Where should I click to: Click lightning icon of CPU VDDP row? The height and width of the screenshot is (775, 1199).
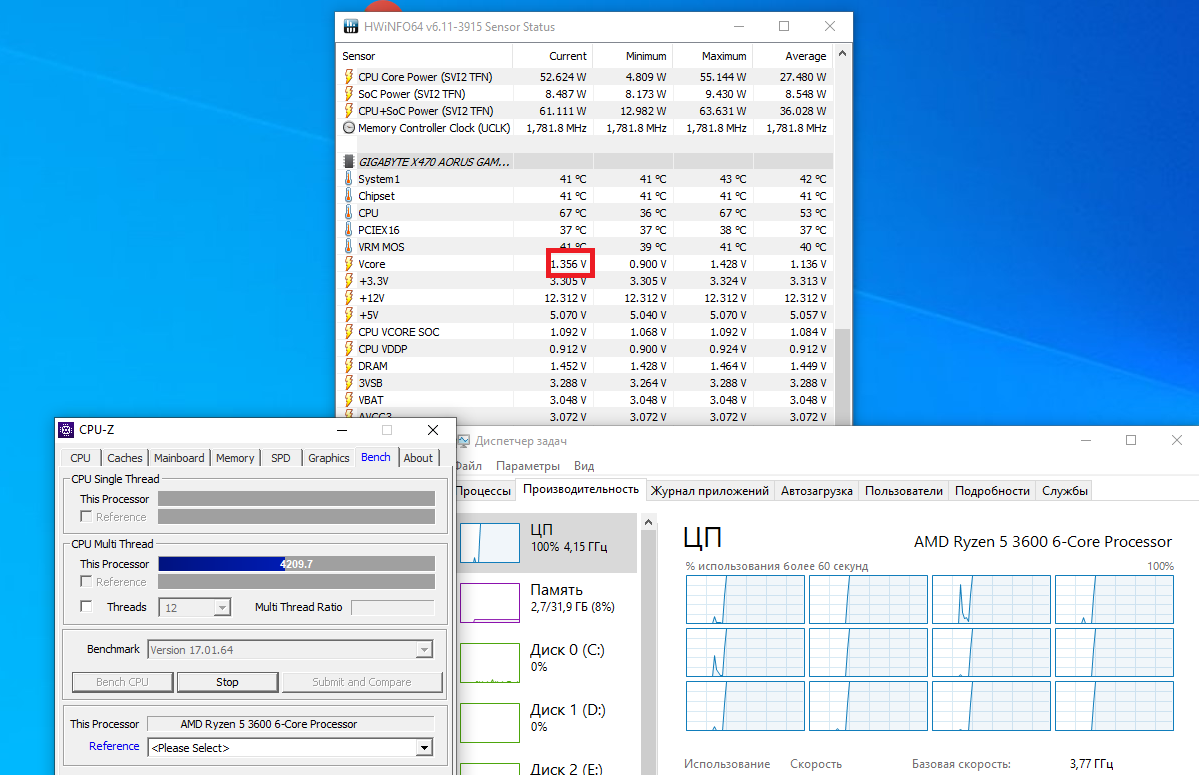pyautogui.click(x=349, y=349)
